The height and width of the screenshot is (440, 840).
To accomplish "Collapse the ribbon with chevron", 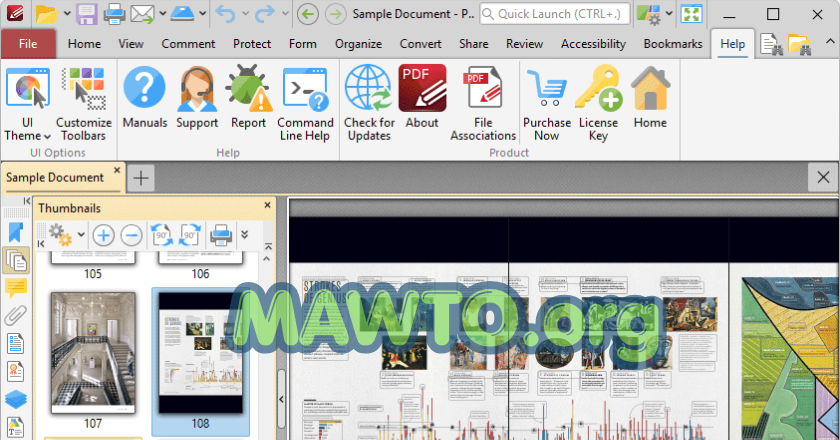I will click(830, 41).
